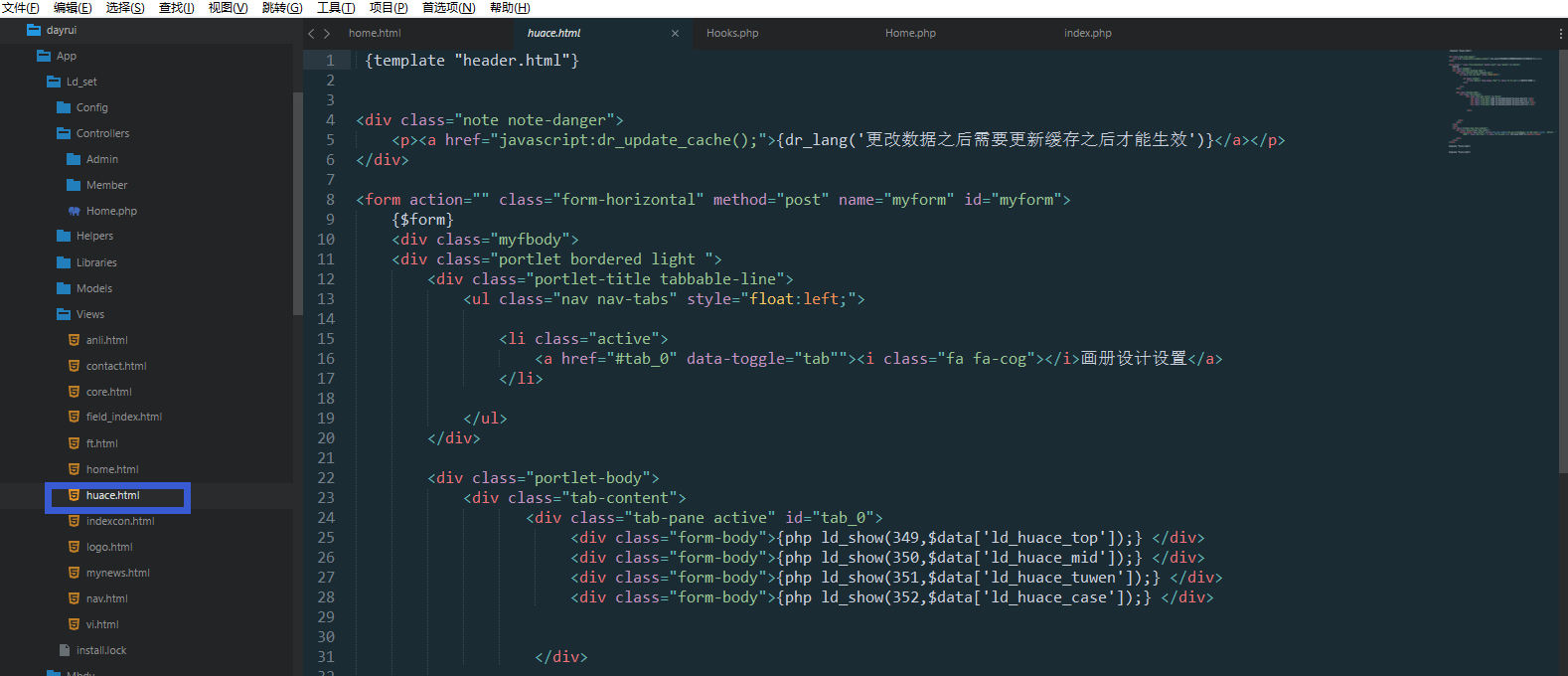This screenshot has width=1568, height=676.
Task: Click the folder icon for Controllers
Action: (x=64, y=133)
